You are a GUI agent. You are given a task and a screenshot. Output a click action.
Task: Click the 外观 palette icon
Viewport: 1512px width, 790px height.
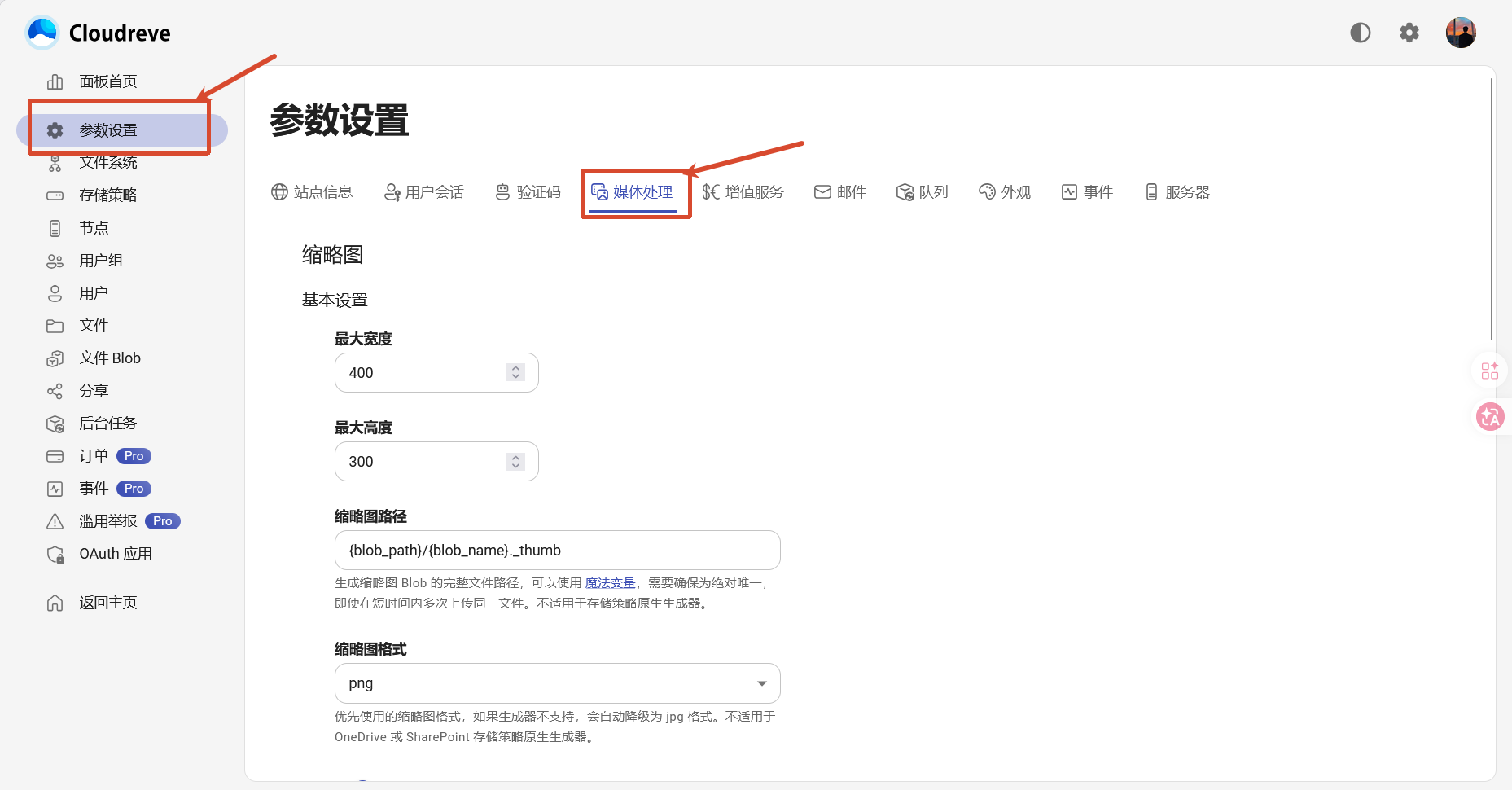[x=987, y=192]
